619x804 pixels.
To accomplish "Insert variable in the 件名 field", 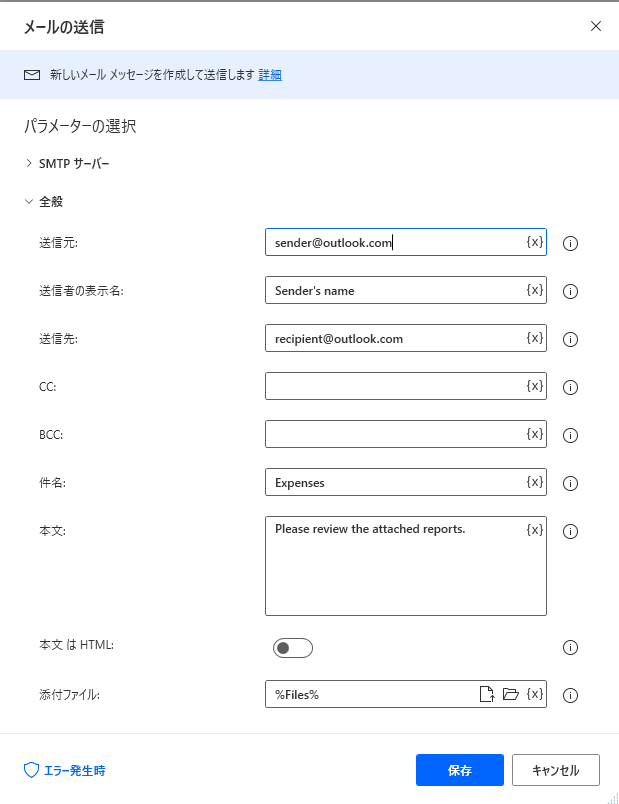I will click(x=534, y=482).
